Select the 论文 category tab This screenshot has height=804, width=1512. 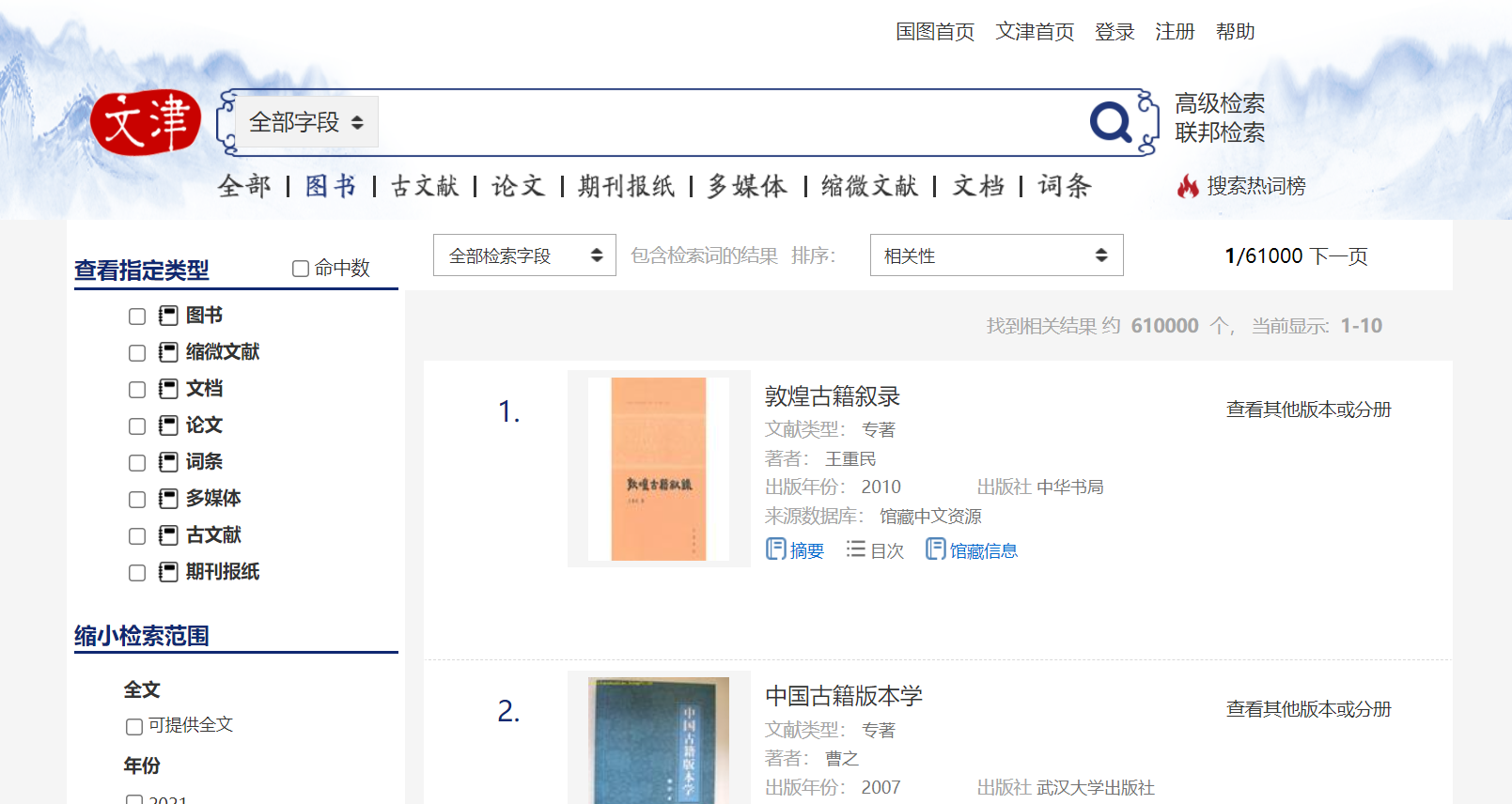(x=518, y=186)
